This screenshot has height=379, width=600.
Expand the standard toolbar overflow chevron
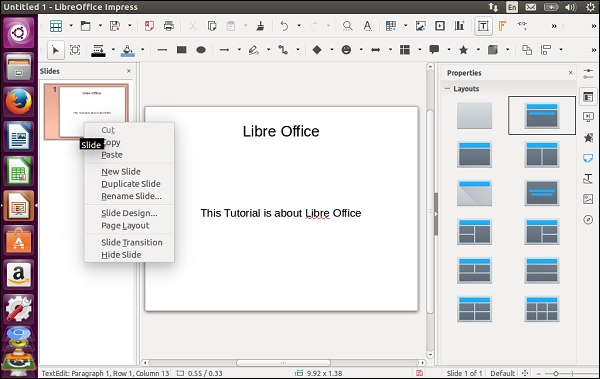coord(554,26)
